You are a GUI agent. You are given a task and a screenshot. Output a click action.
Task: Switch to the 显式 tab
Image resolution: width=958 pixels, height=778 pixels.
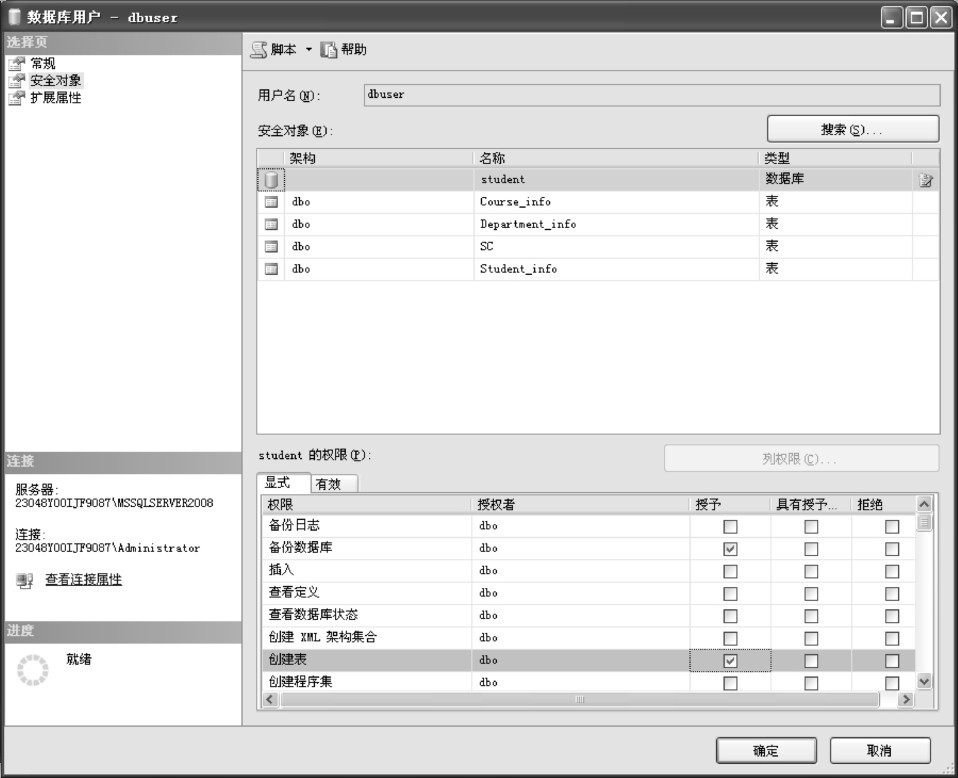coord(278,483)
